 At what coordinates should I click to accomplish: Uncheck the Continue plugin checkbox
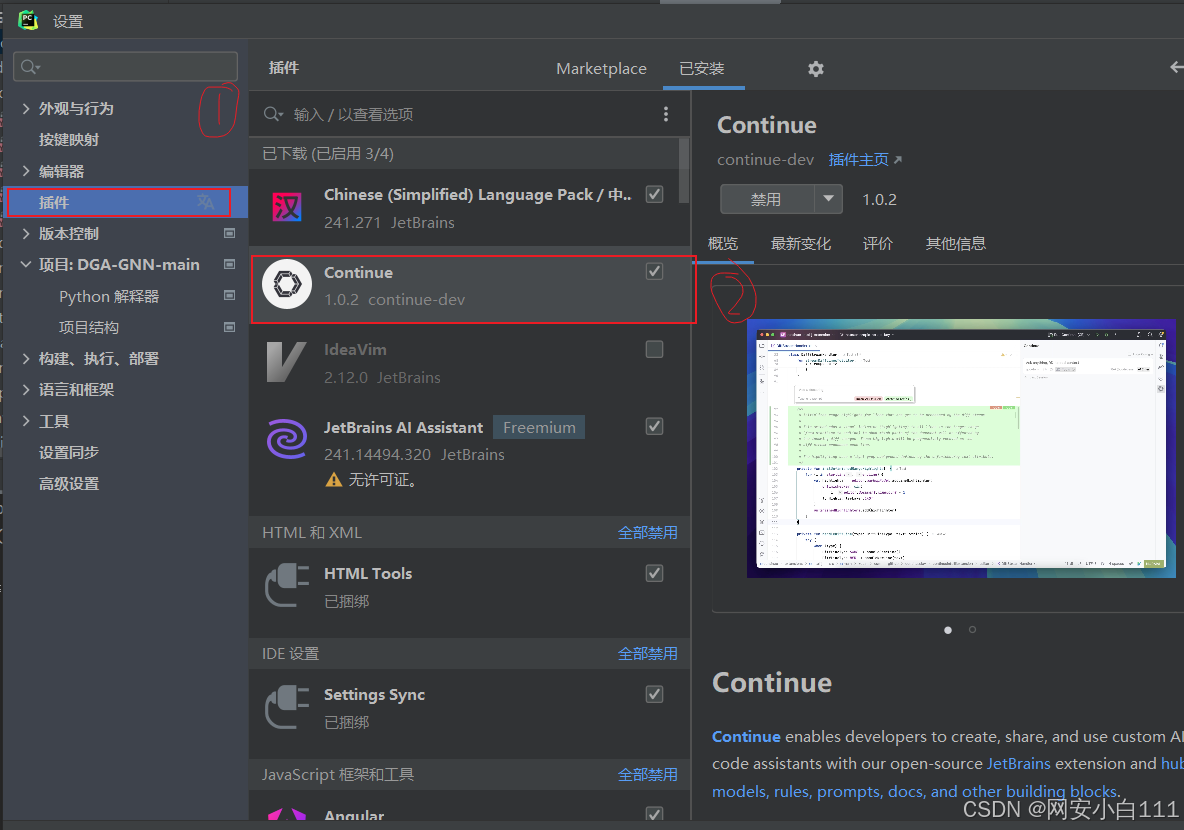click(x=654, y=271)
